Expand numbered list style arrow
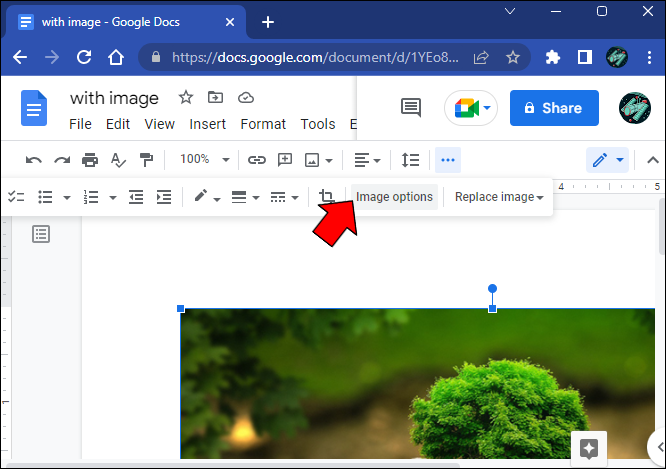 tap(113, 198)
